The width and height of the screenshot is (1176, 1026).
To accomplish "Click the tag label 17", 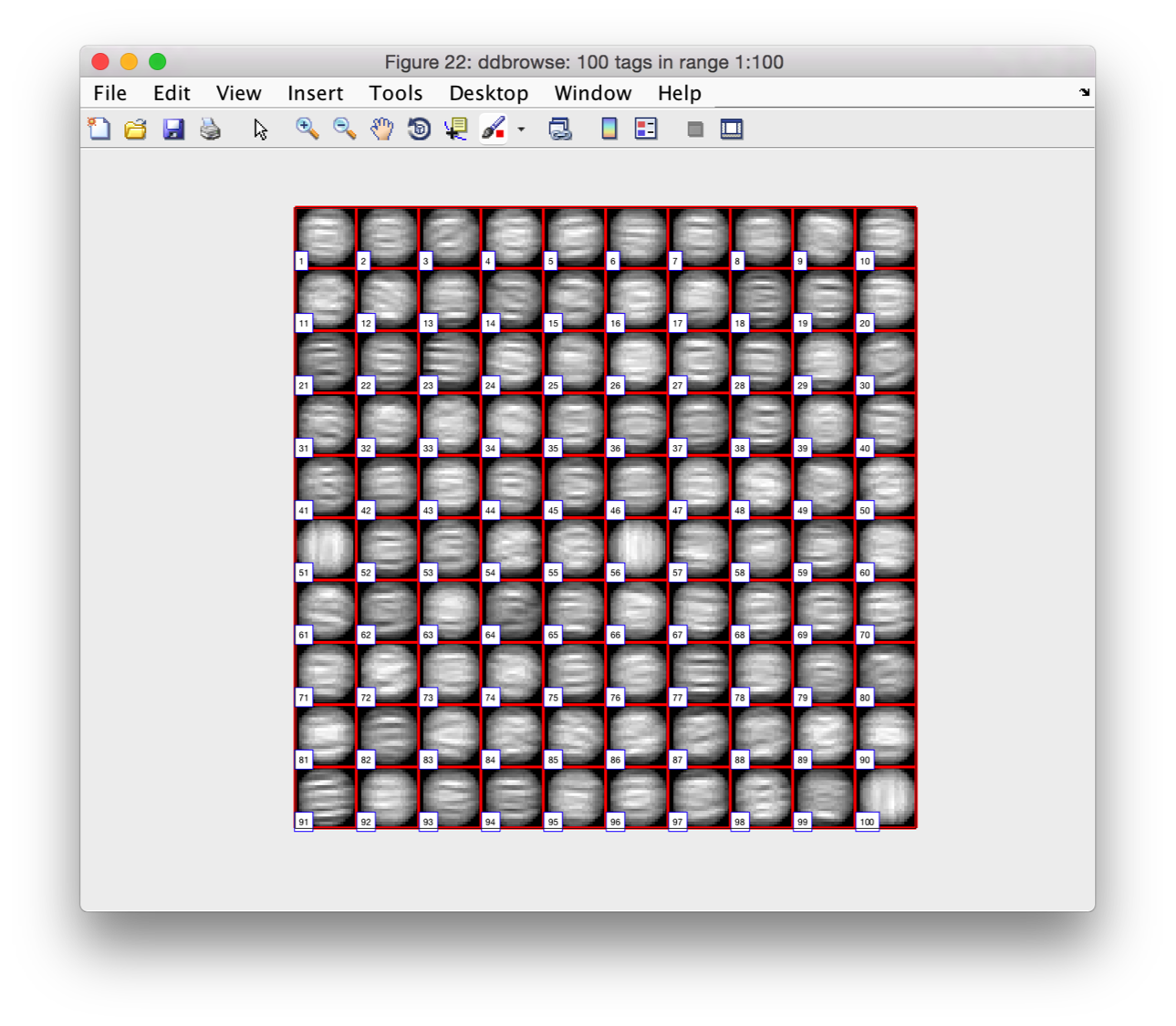I will pyautogui.click(x=677, y=324).
